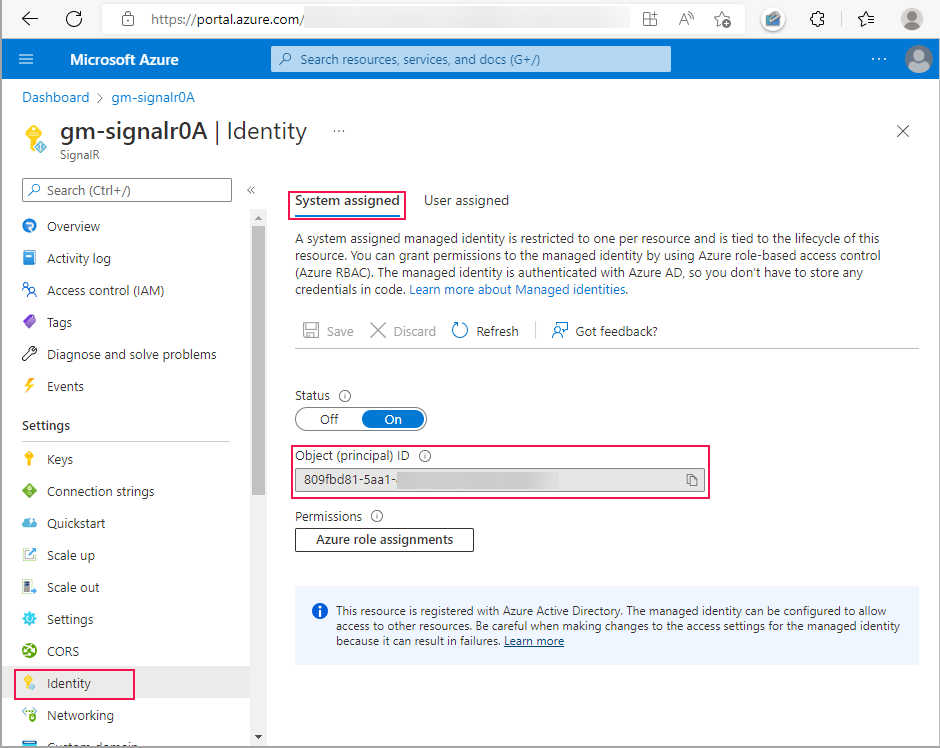Enable the Status toggle to On
This screenshot has height=748, width=940.
pyautogui.click(x=393, y=418)
